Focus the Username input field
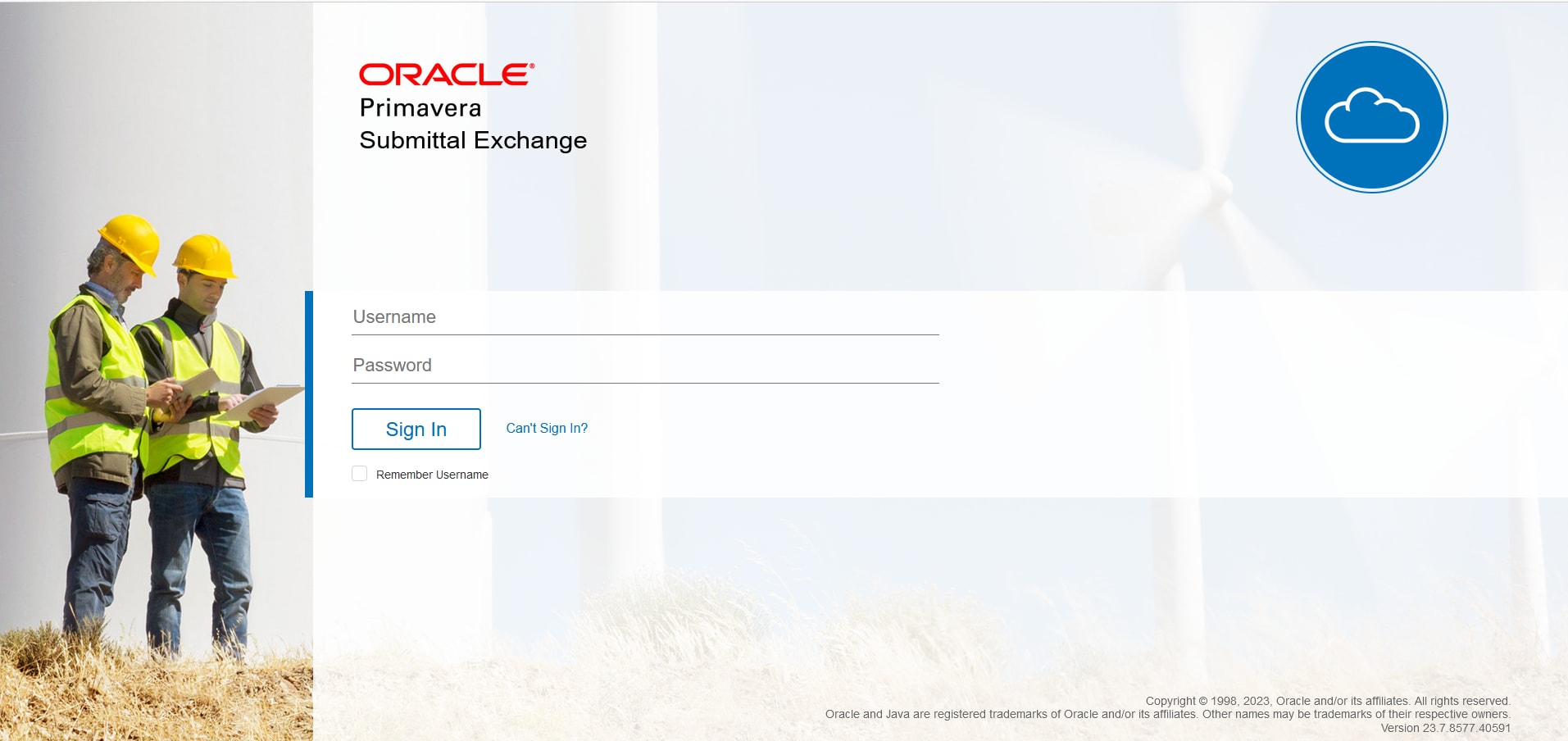This screenshot has height=741, width=1568. coord(645,317)
